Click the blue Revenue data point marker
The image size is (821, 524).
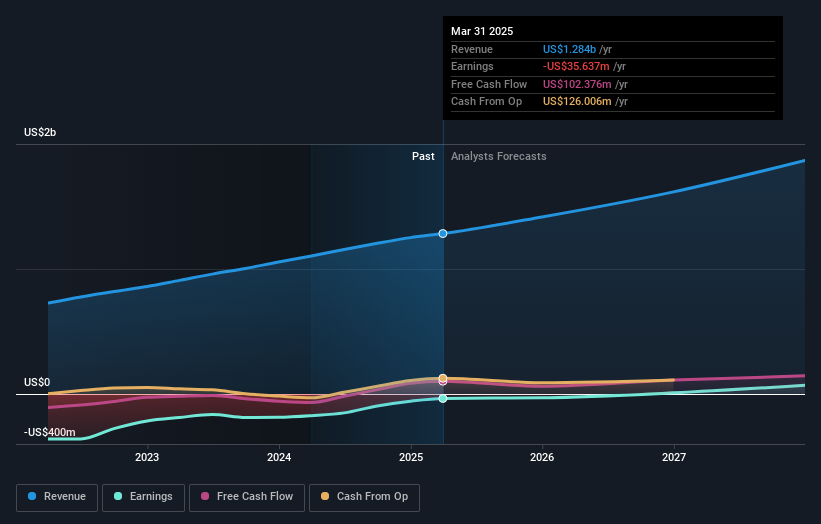(443, 233)
